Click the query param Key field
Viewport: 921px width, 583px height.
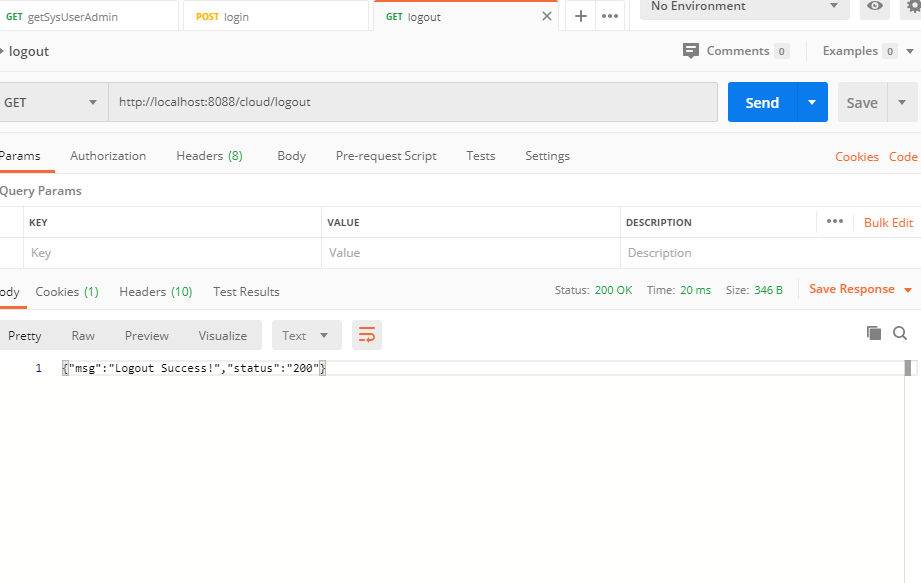pos(172,253)
